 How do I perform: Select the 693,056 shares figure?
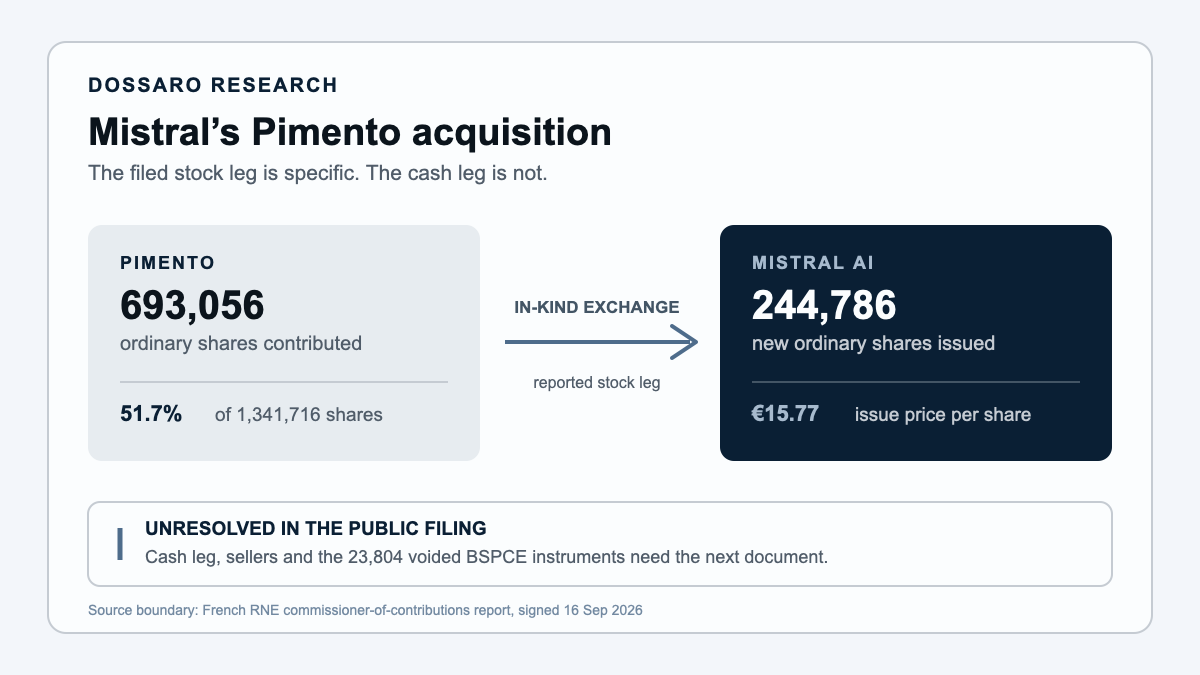[192, 305]
